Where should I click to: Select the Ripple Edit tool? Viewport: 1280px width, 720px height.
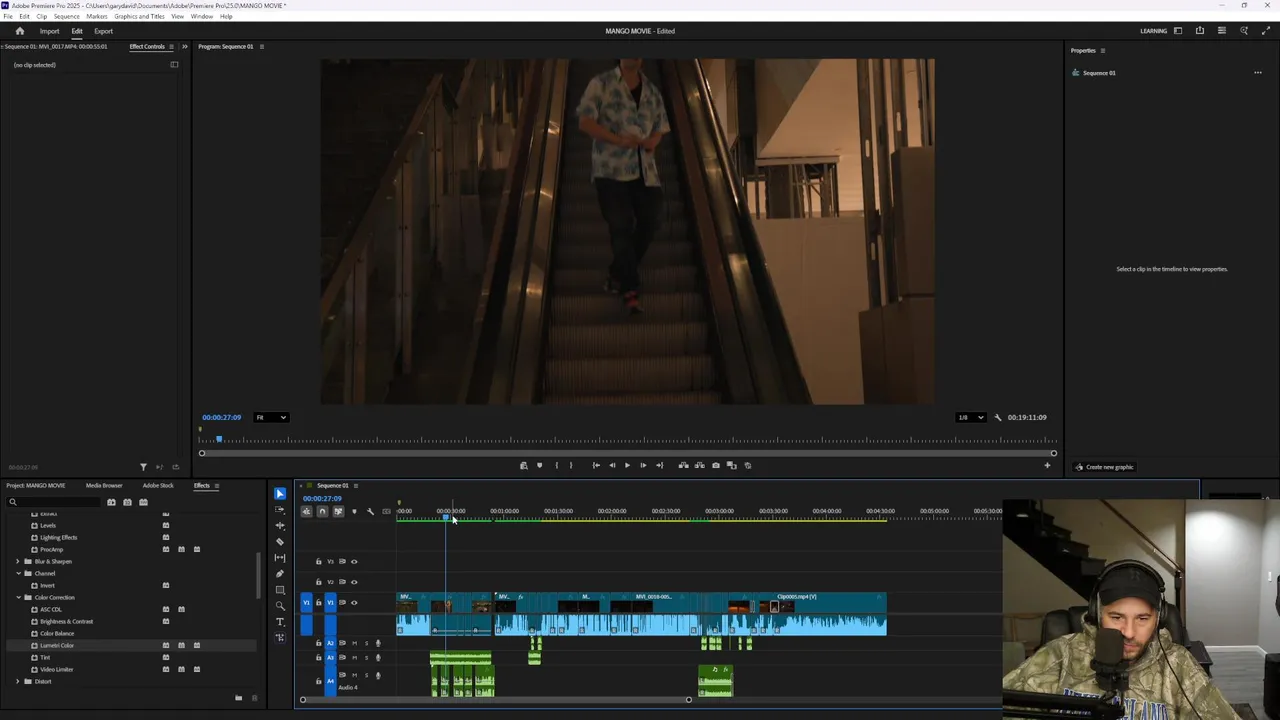point(280,526)
